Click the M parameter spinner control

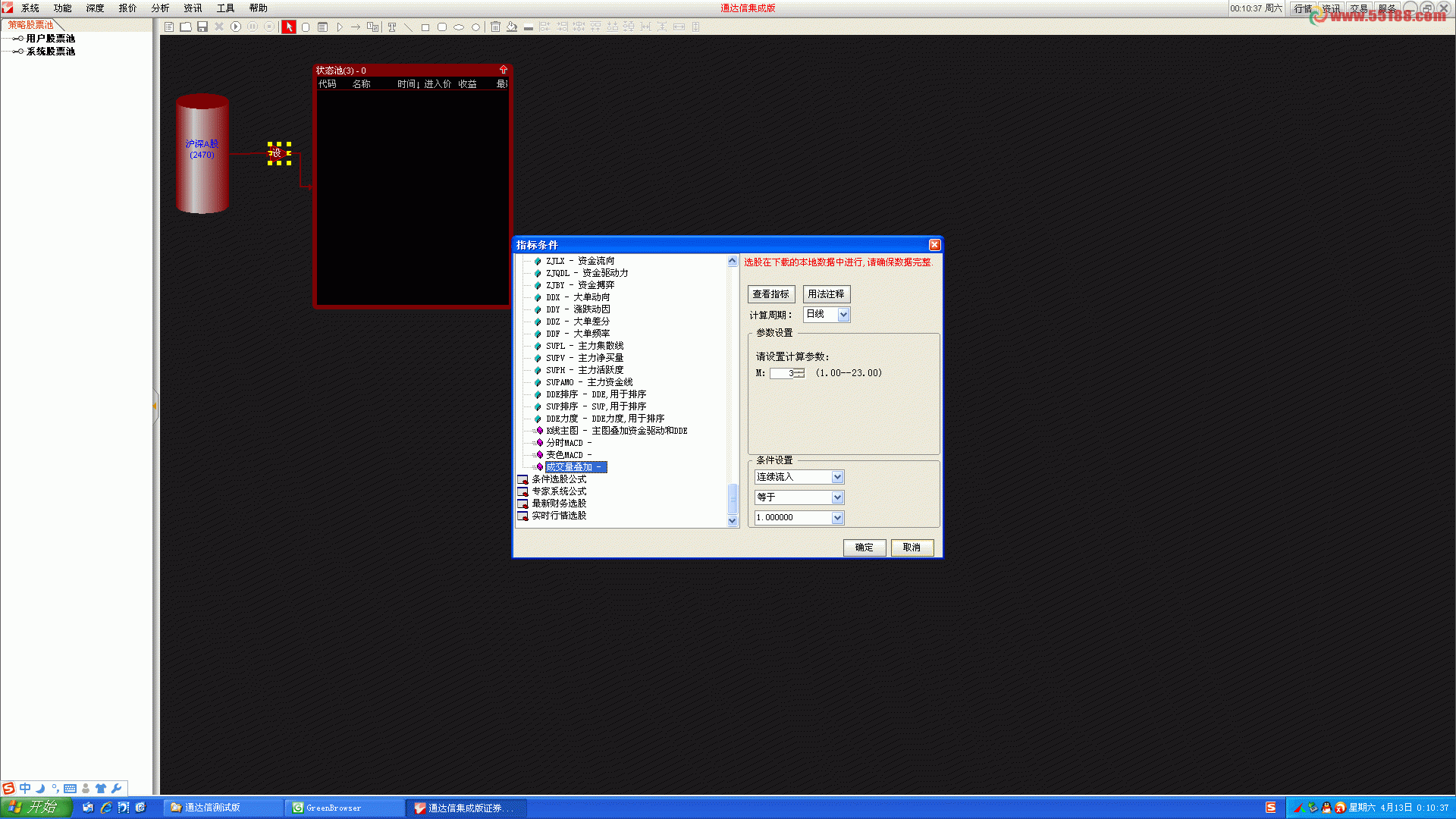800,373
